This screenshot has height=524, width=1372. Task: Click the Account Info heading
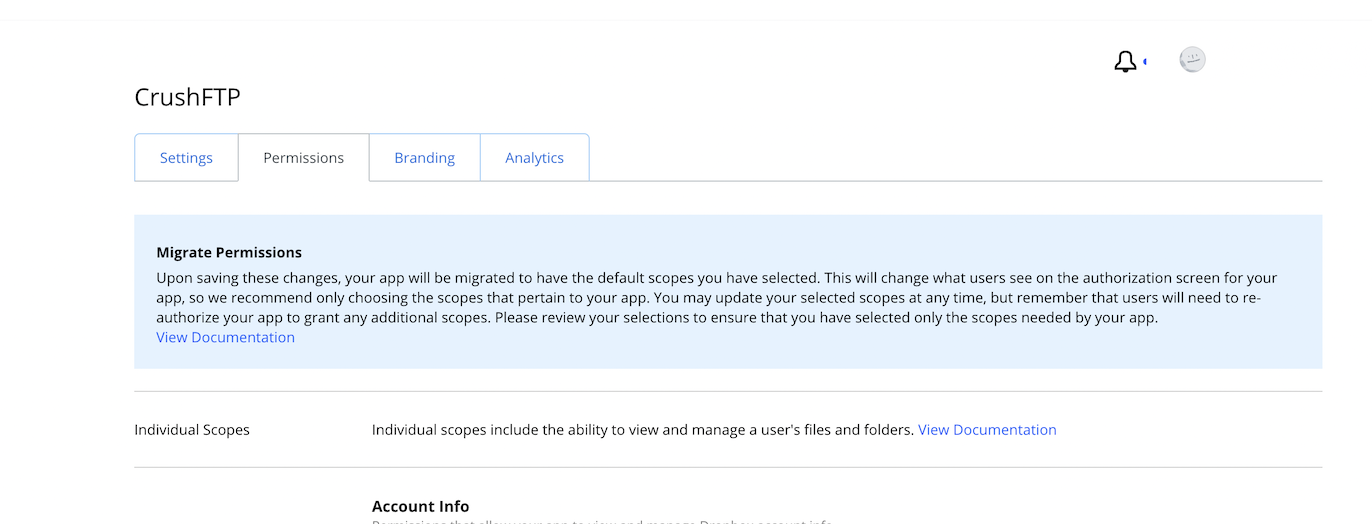pyautogui.click(x=420, y=506)
